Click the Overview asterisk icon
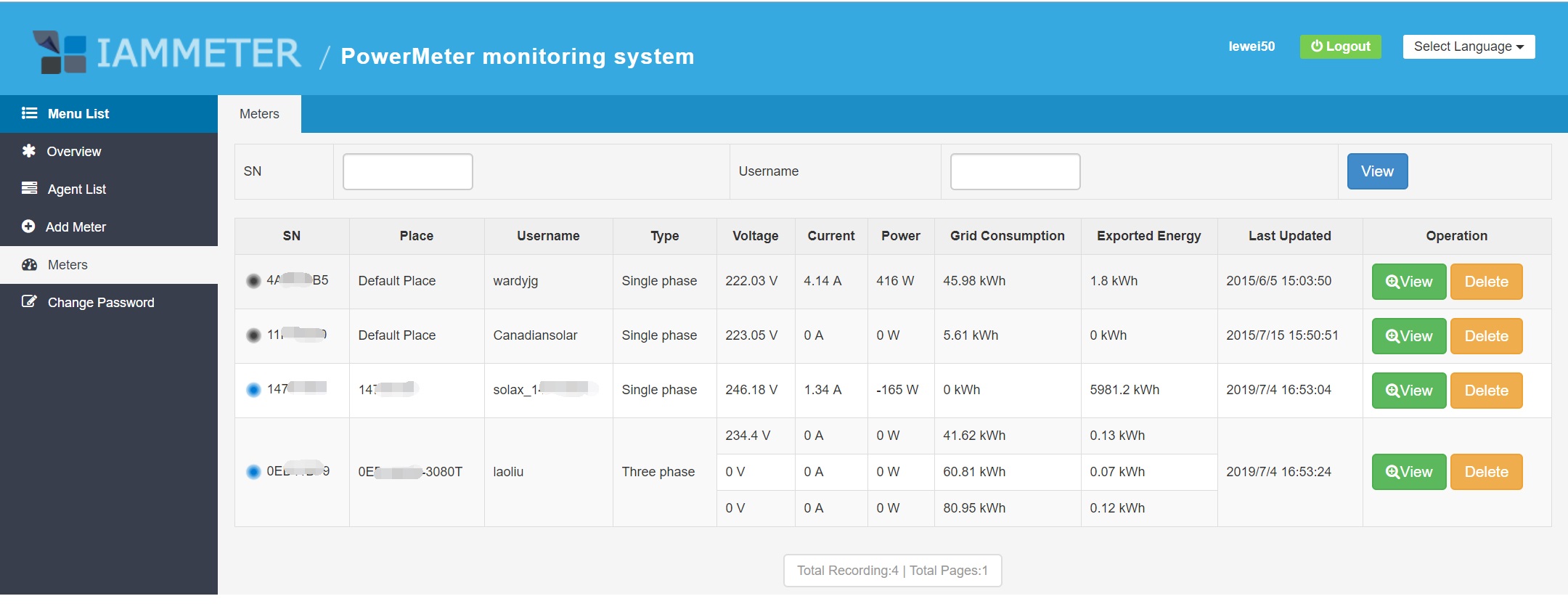The image size is (1568, 604). pyautogui.click(x=29, y=151)
